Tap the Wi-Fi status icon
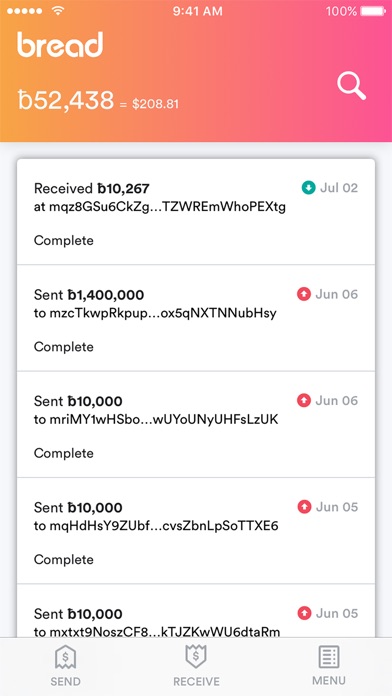This screenshot has height=696, width=392. pos(58,11)
